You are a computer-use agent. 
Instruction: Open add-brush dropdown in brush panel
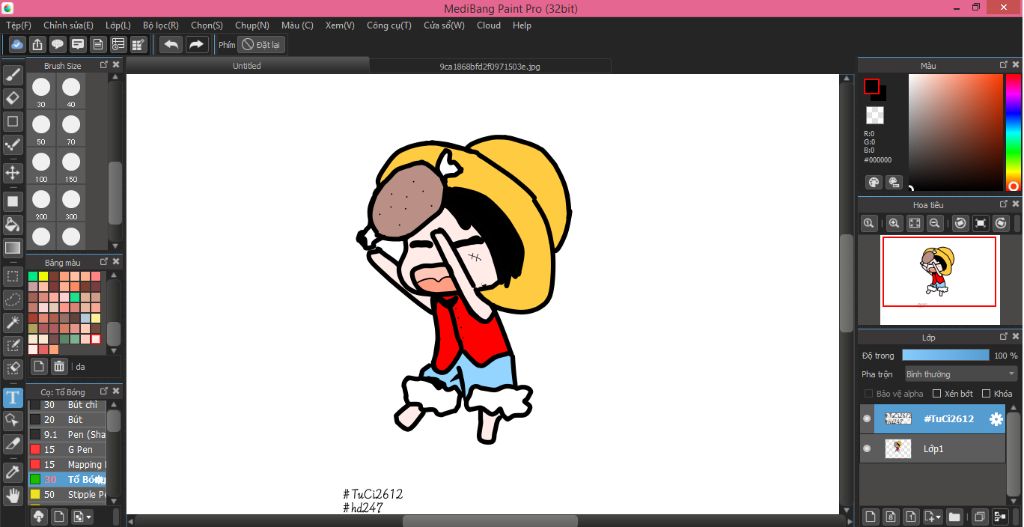(x=82, y=517)
